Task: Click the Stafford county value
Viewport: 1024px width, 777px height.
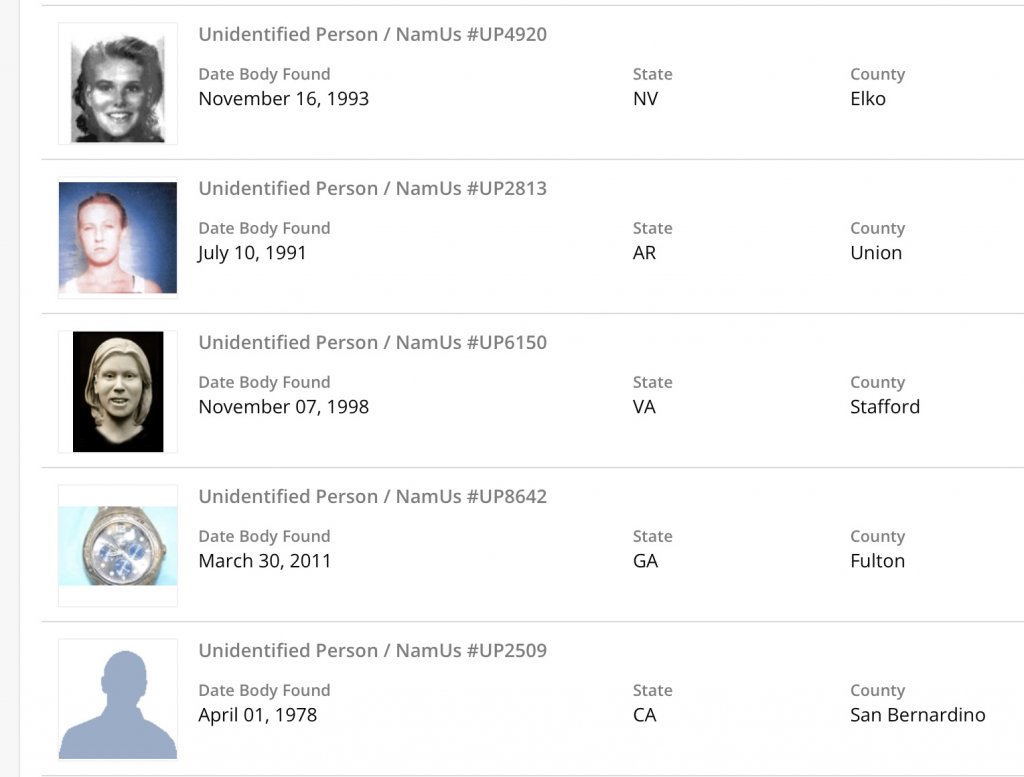Action: 884,407
